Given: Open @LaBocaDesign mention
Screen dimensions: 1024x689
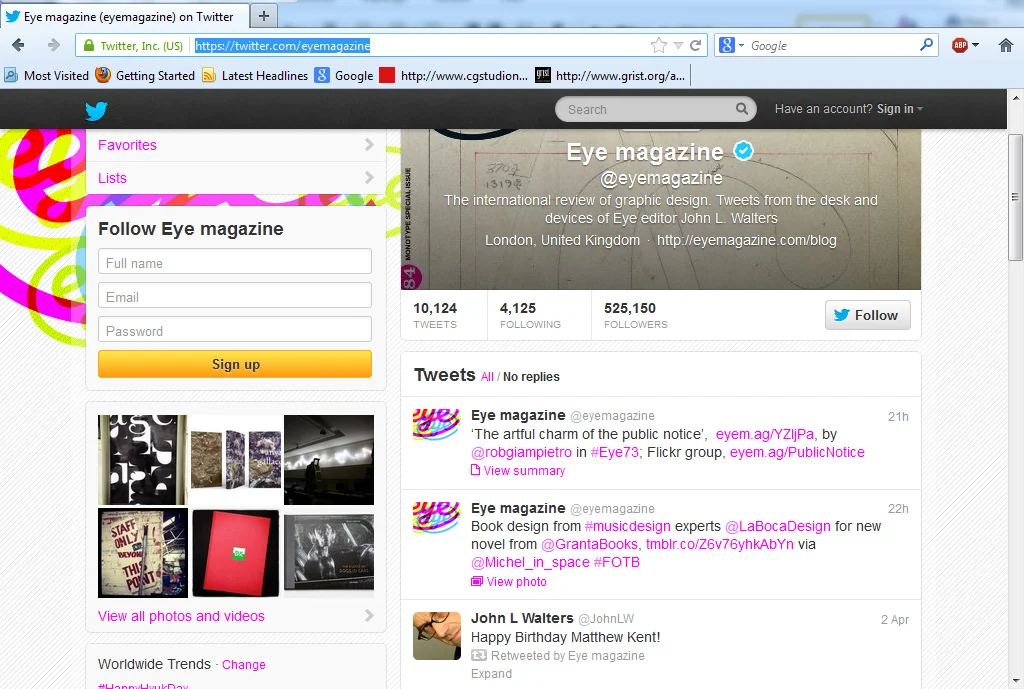Looking at the screenshot, I should (x=778, y=526).
